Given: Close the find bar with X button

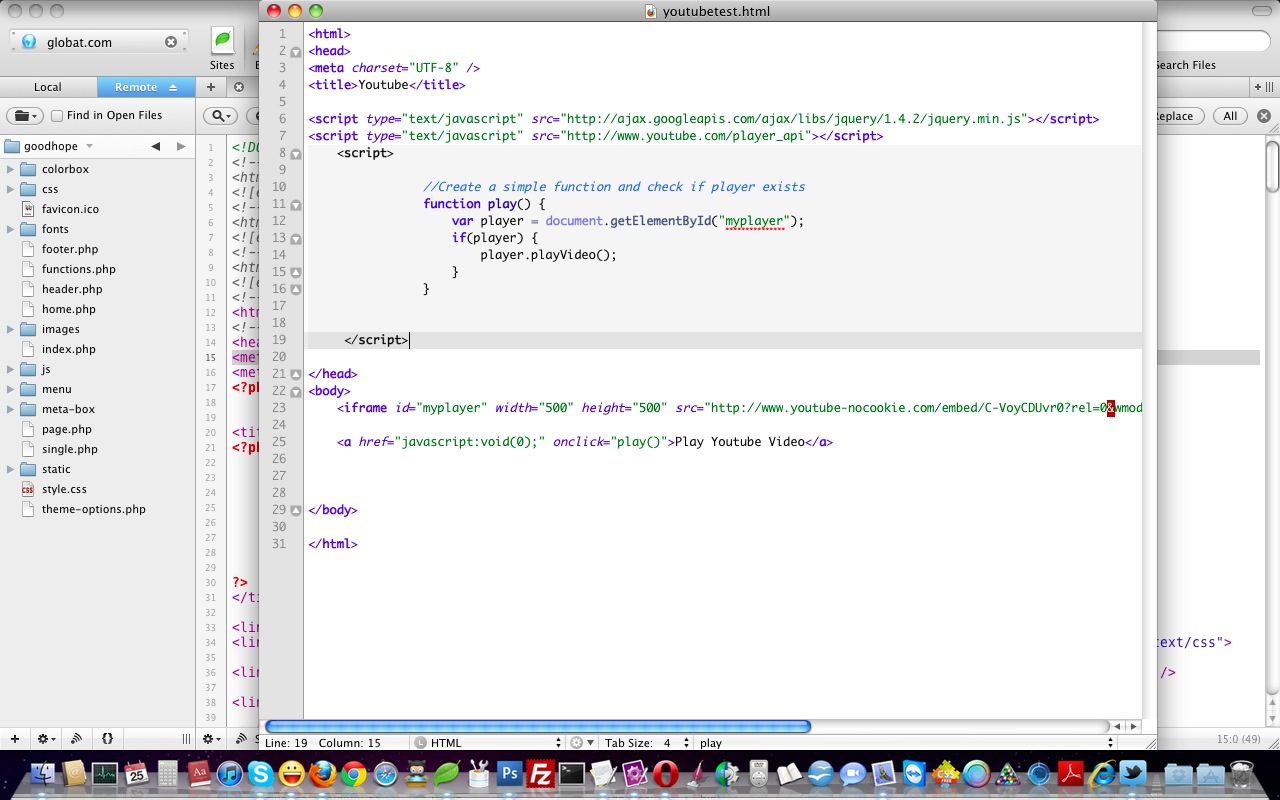Looking at the screenshot, I should coord(1264,116).
